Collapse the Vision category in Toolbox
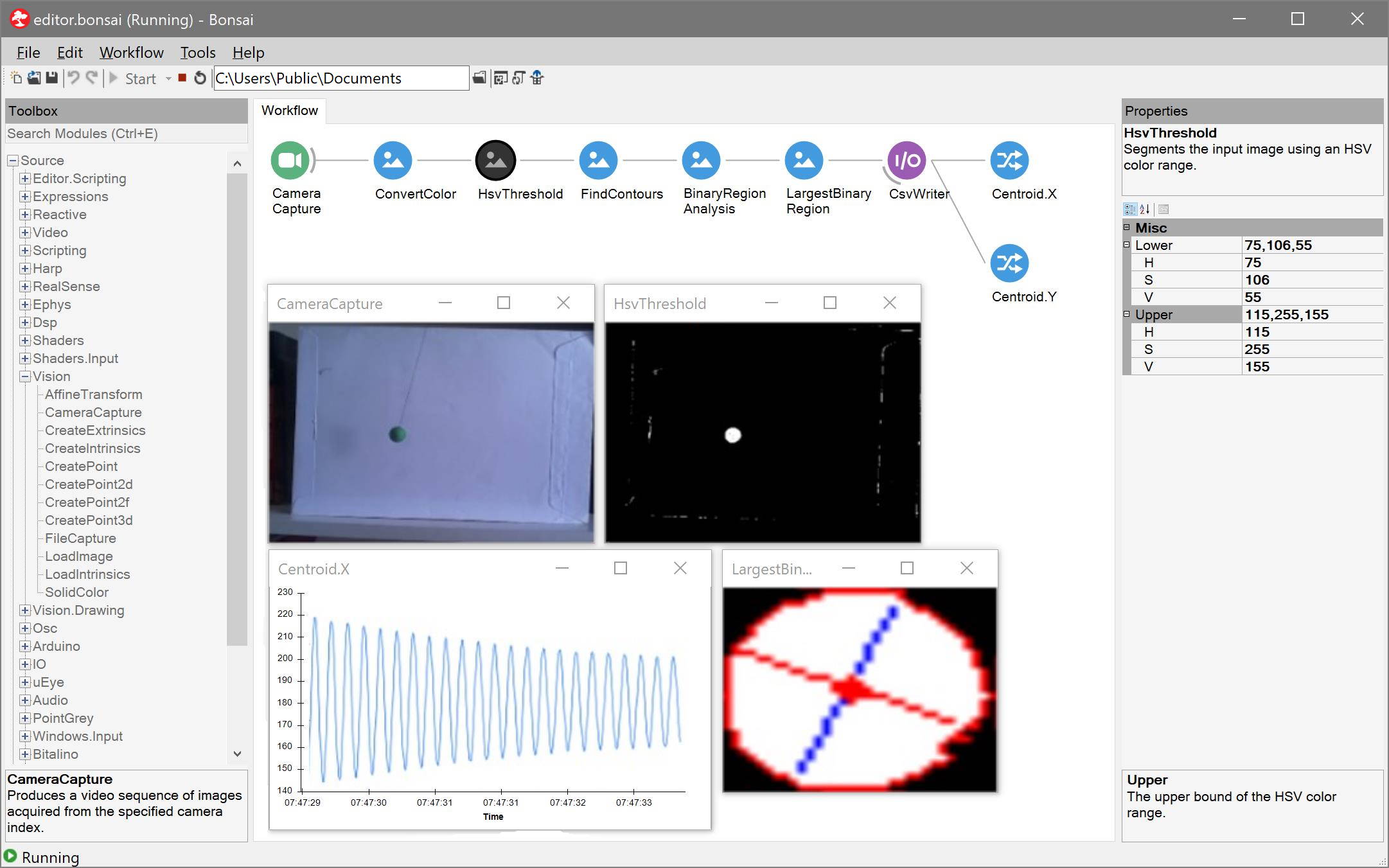The image size is (1389, 868). tap(25, 376)
